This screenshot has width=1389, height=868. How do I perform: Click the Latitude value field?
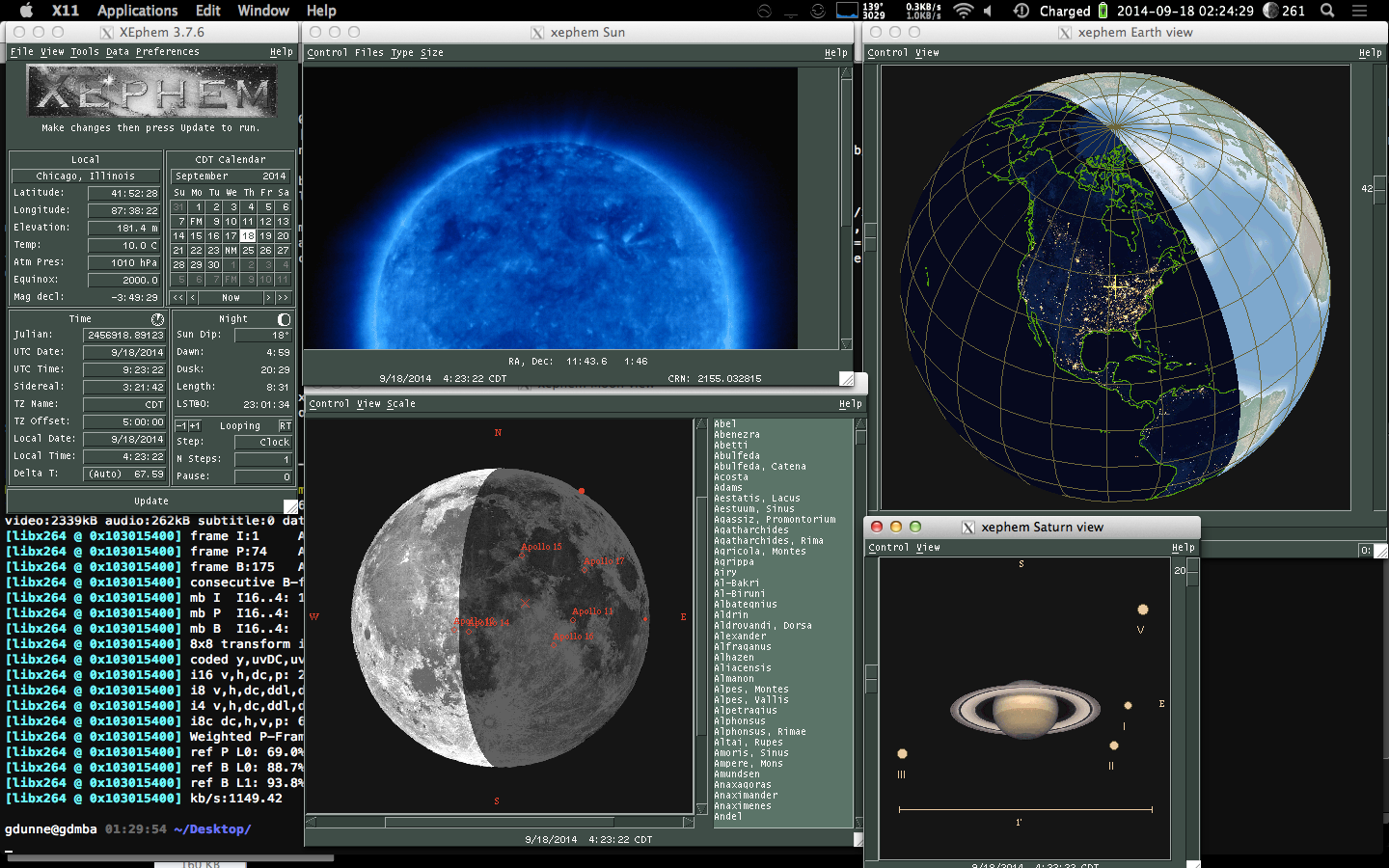(x=124, y=194)
